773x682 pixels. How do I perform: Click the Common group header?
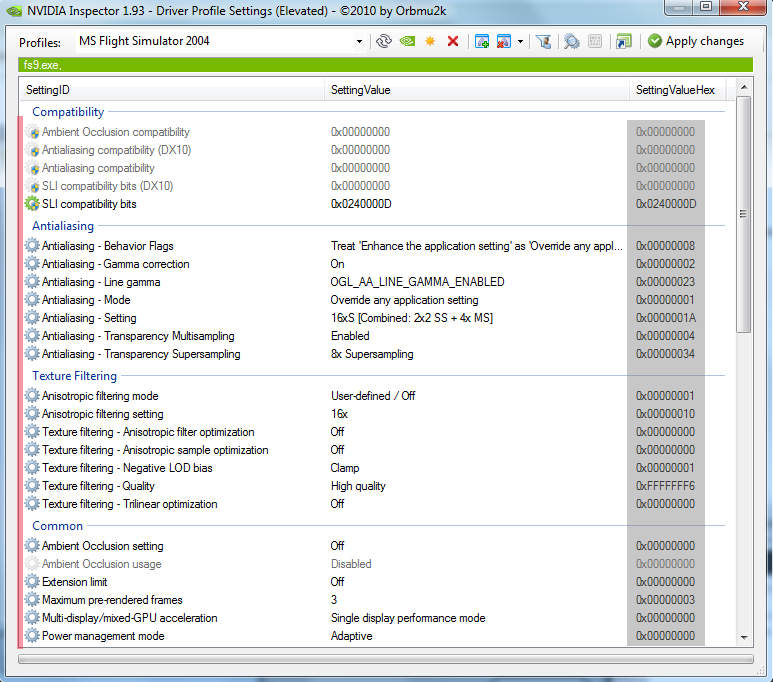[57, 526]
